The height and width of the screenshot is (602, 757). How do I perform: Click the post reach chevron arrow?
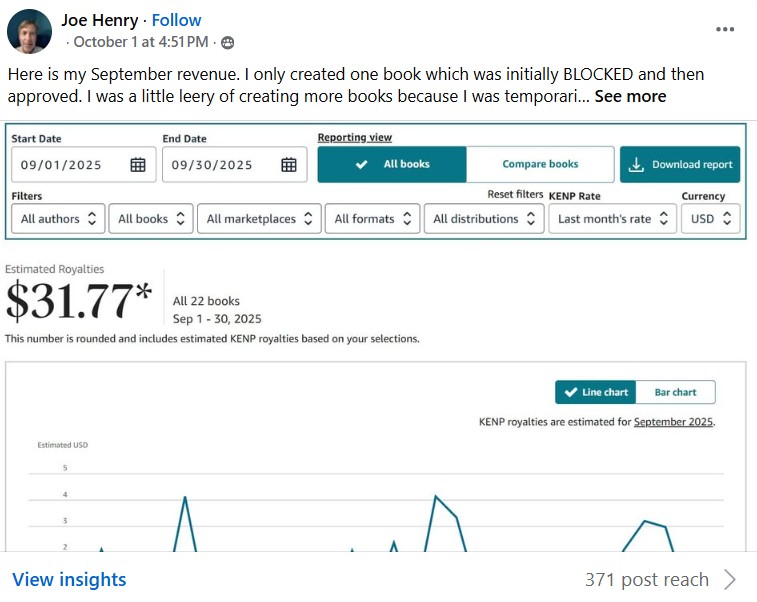730,580
